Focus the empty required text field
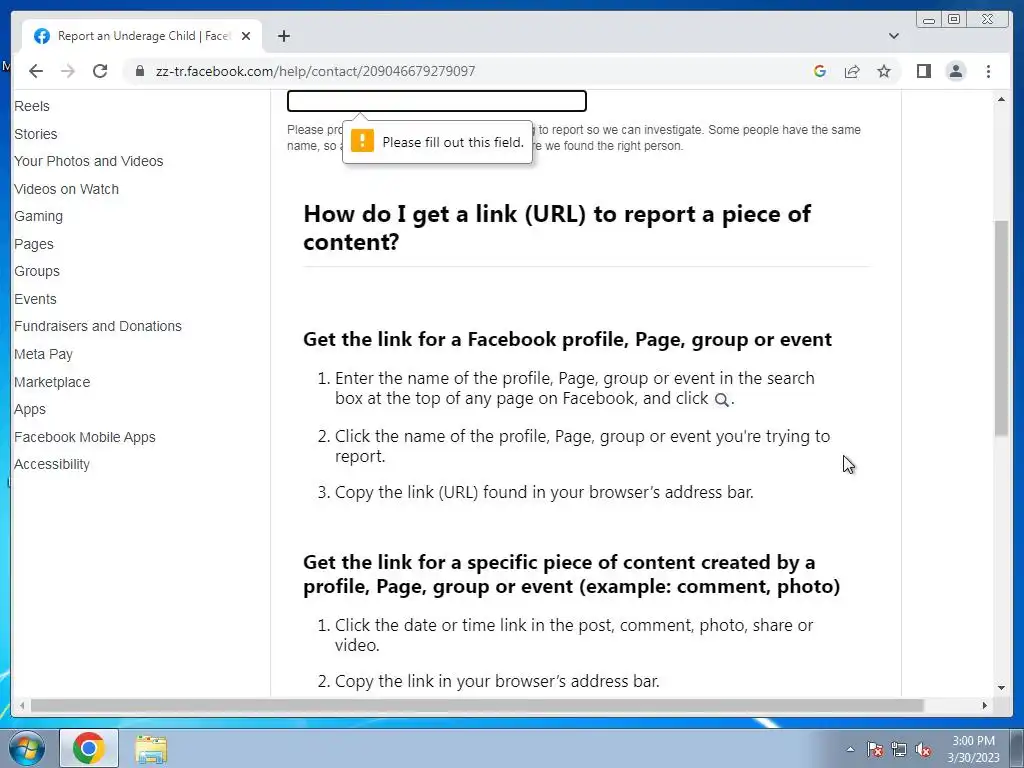The height and width of the screenshot is (768, 1024). (437, 101)
